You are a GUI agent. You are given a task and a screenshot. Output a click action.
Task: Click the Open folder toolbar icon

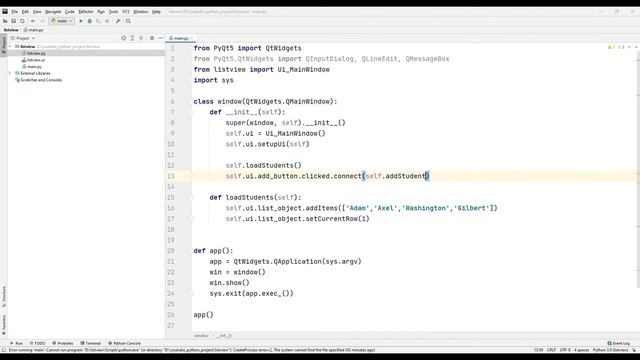pyautogui.click(x=5, y=21)
